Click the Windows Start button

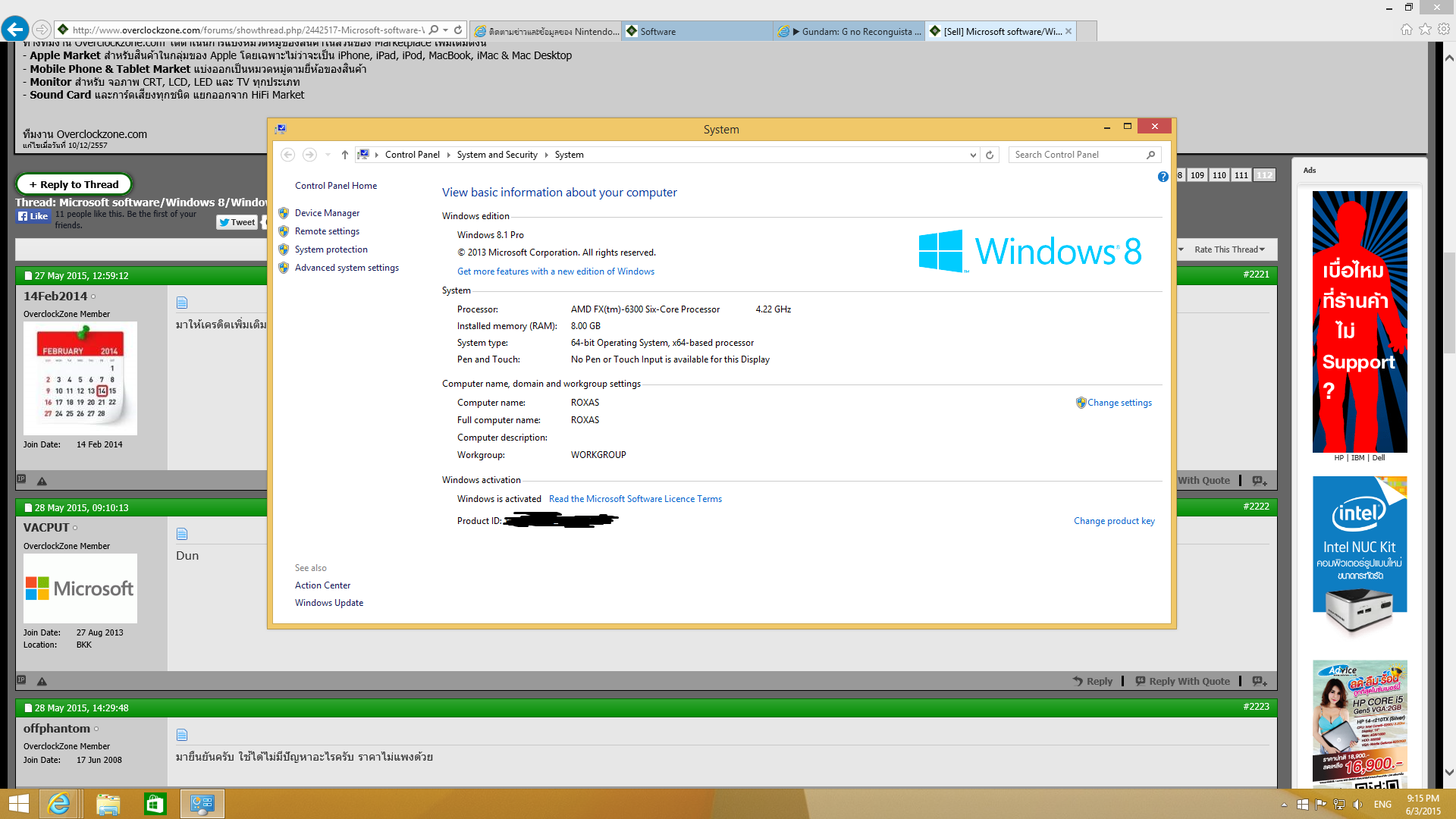(18, 804)
